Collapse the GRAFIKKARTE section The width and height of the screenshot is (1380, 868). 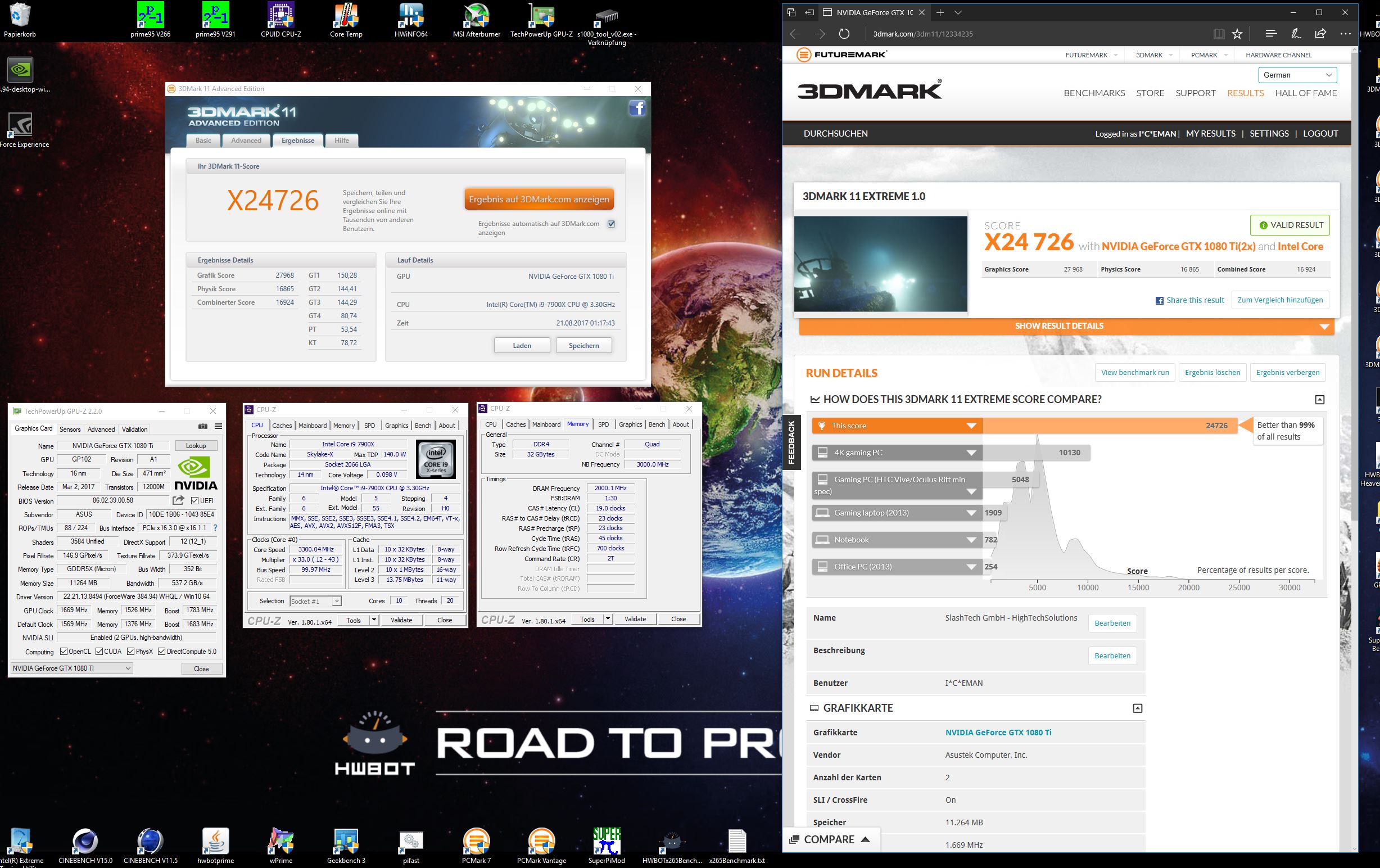[x=1138, y=708]
